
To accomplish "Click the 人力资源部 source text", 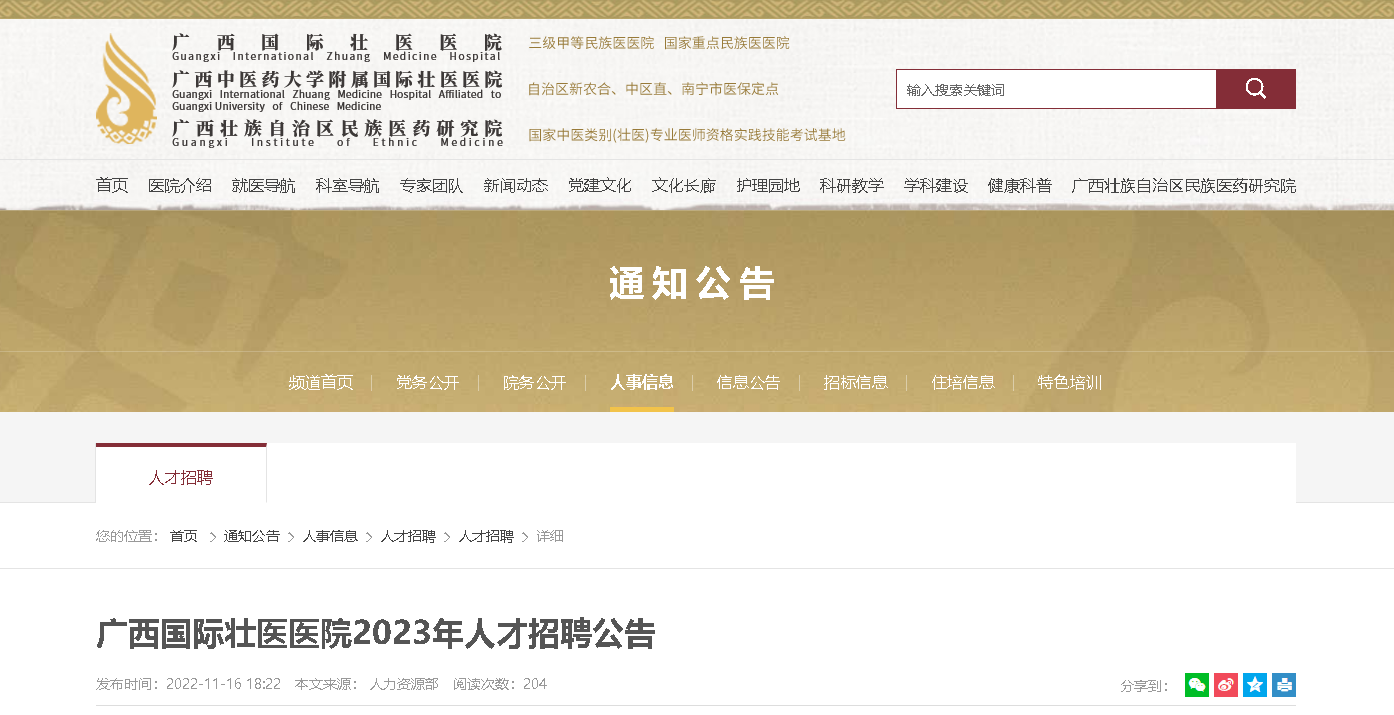I will tap(404, 684).
